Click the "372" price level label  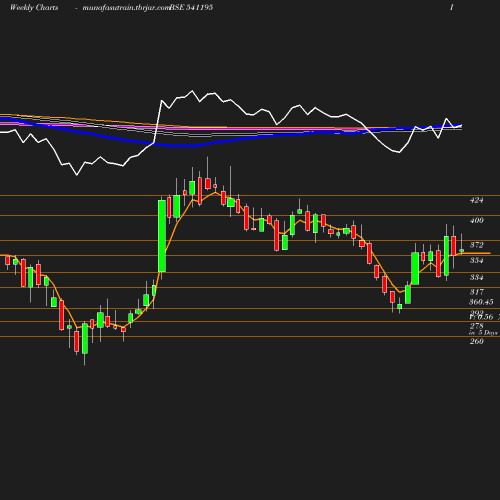coord(476,245)
